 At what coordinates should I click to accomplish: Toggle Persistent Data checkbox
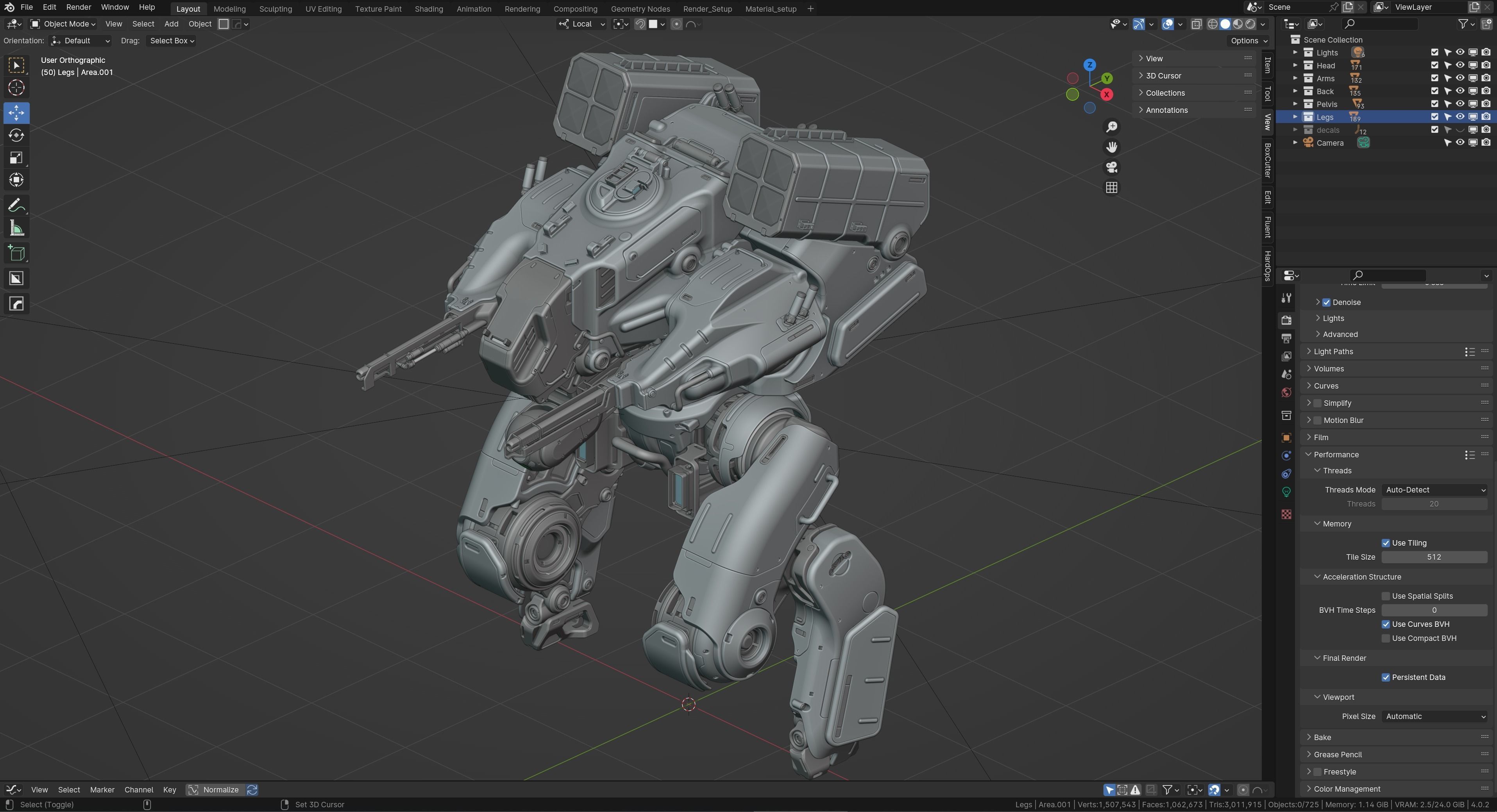(x=1386, y=678)
